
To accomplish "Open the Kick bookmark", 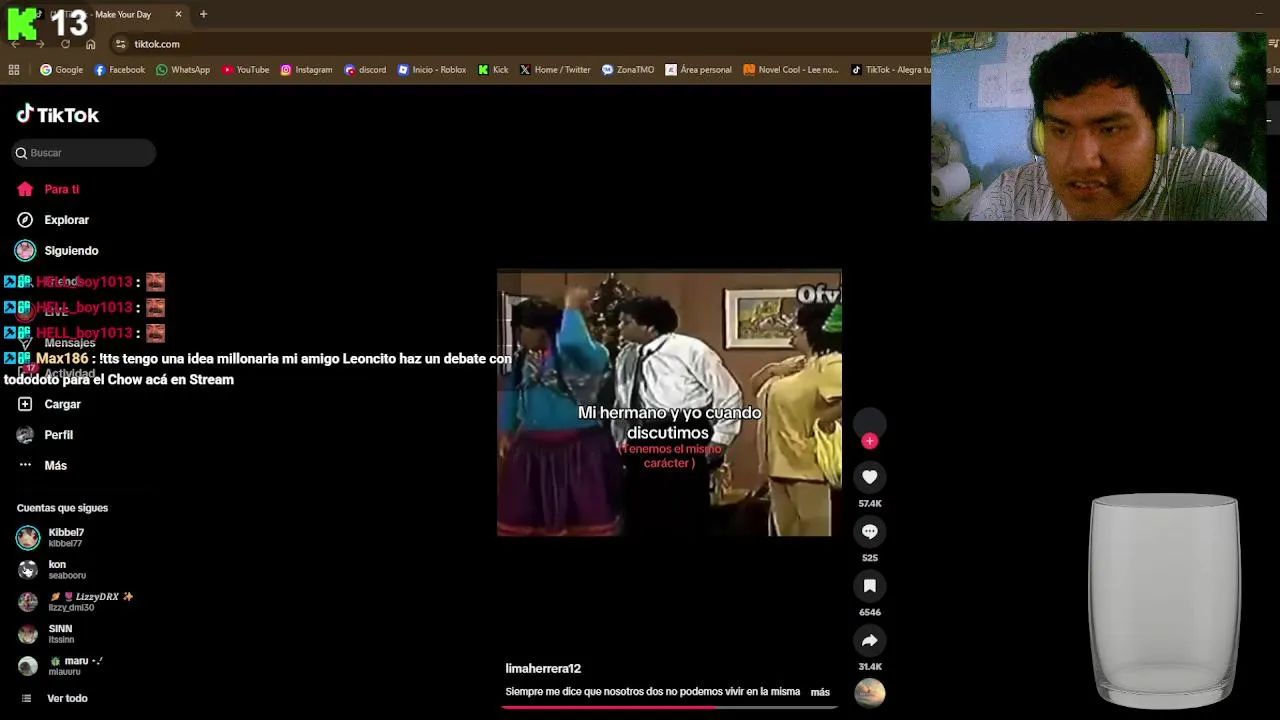I will pyautogui.click(x=493, y=70).
